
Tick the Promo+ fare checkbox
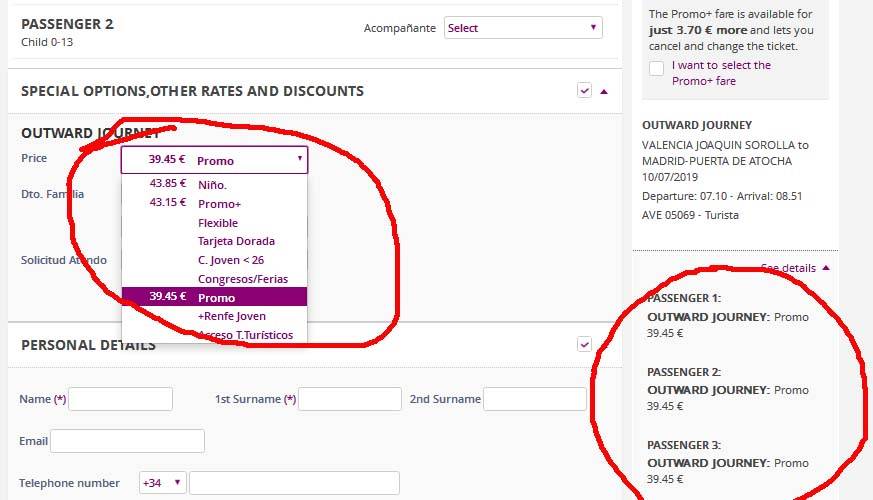click(x=656, y=69)
